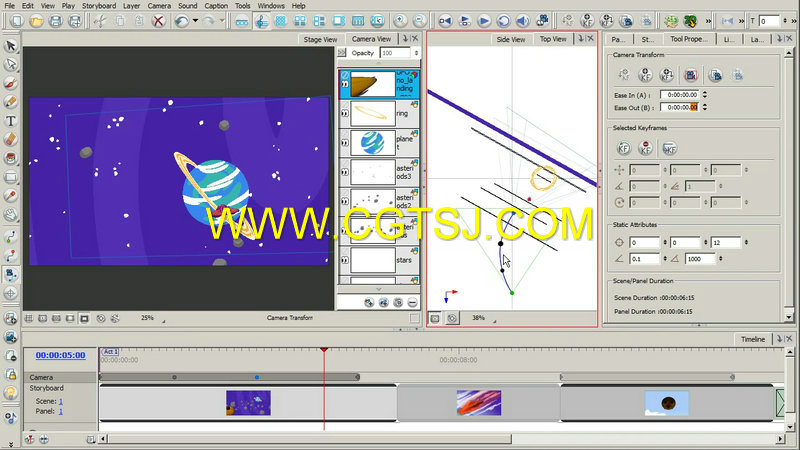Toggle visibility of the ring layer

(x=345, y=113)
